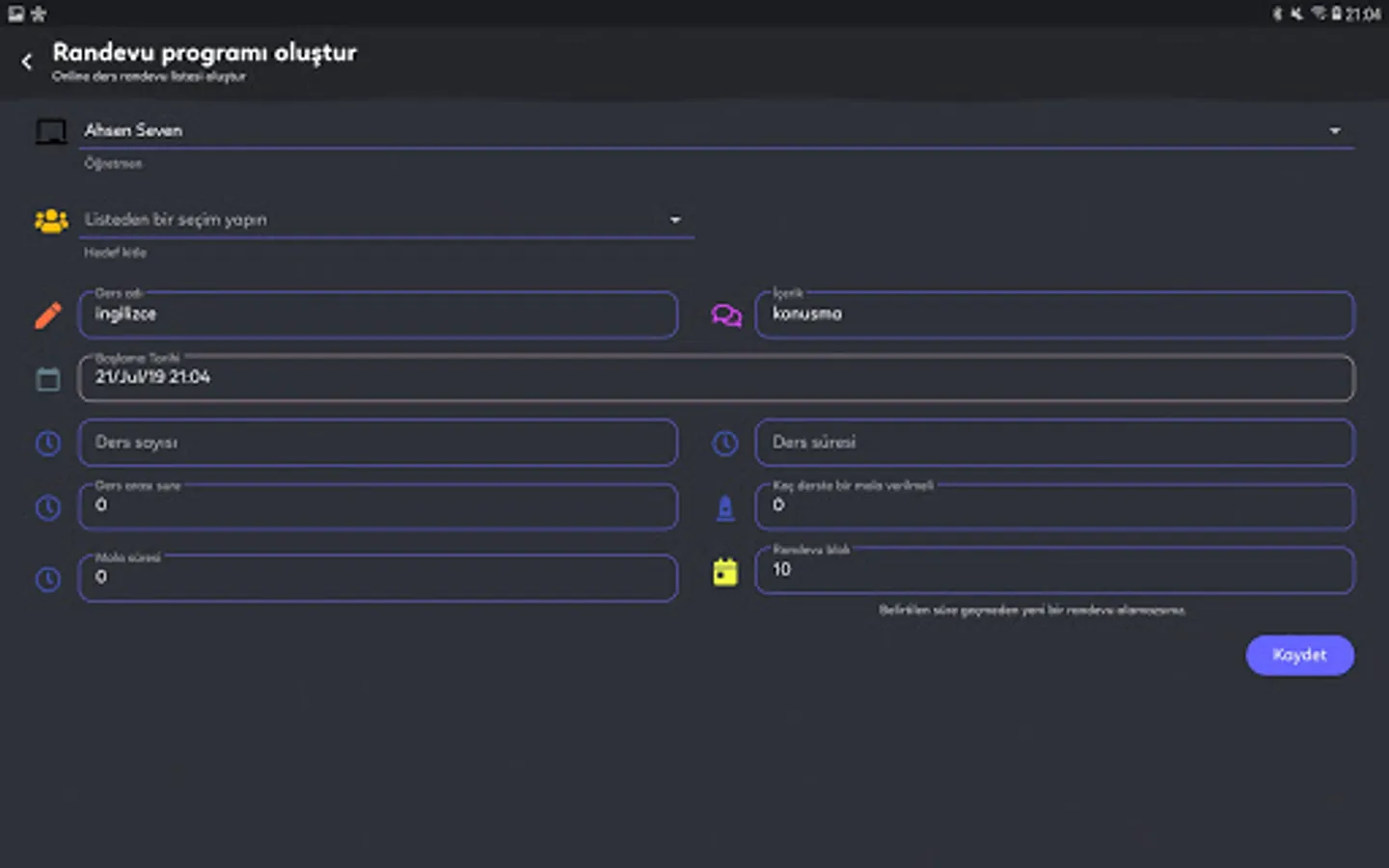
Task: Click the laptop icon beside Ahsen Seven
Action: pyautogui.click(x=51, y=131)
